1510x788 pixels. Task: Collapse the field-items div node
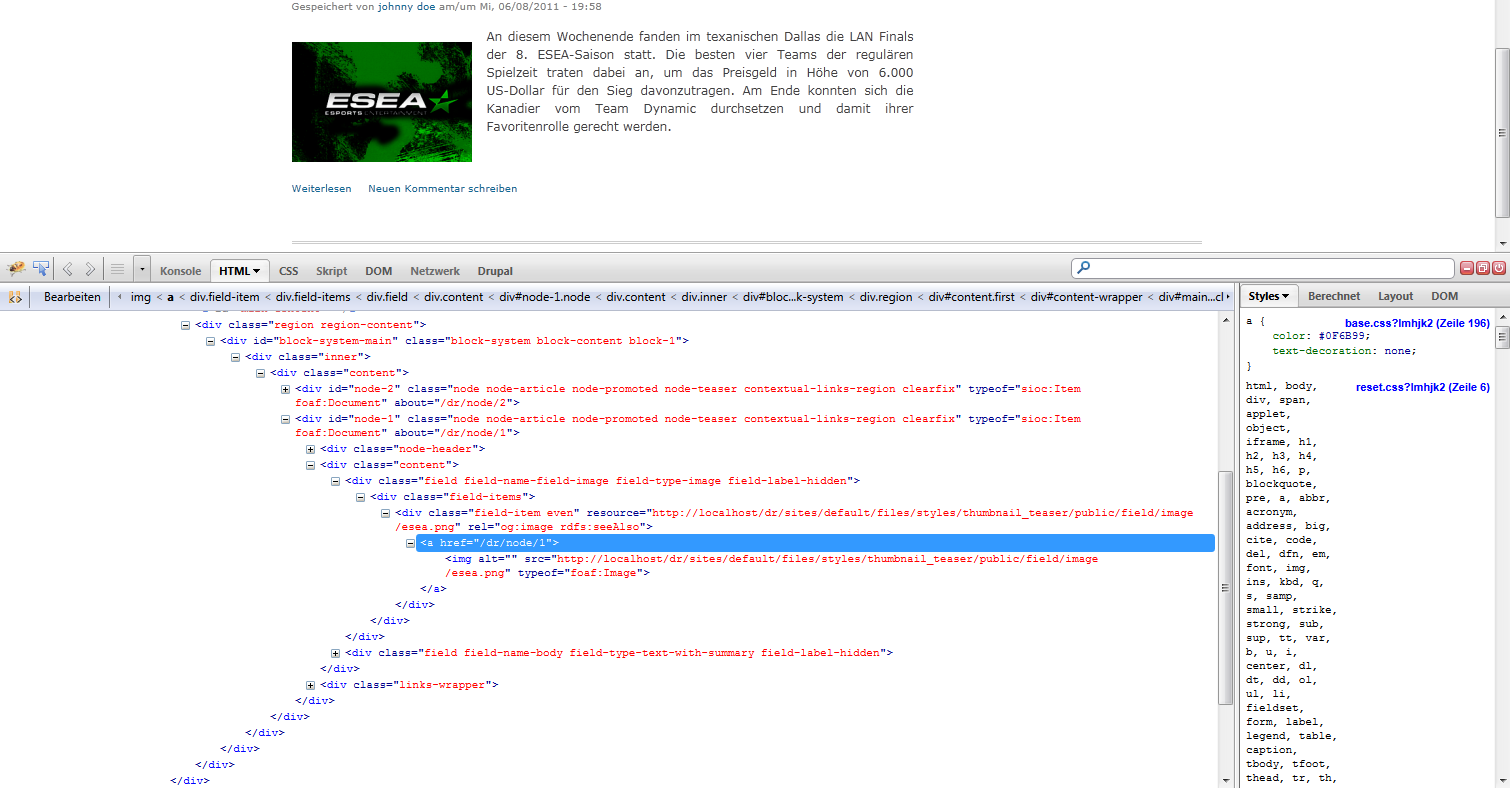click(361, 496)
